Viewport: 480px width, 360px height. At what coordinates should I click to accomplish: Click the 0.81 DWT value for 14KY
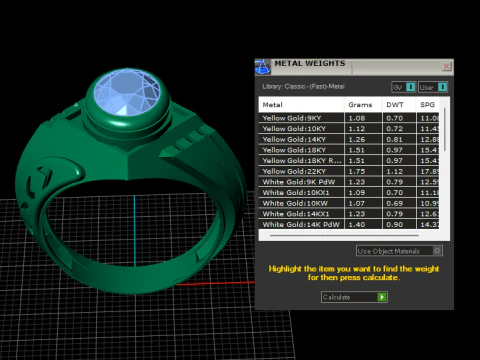tap(395, 139)
